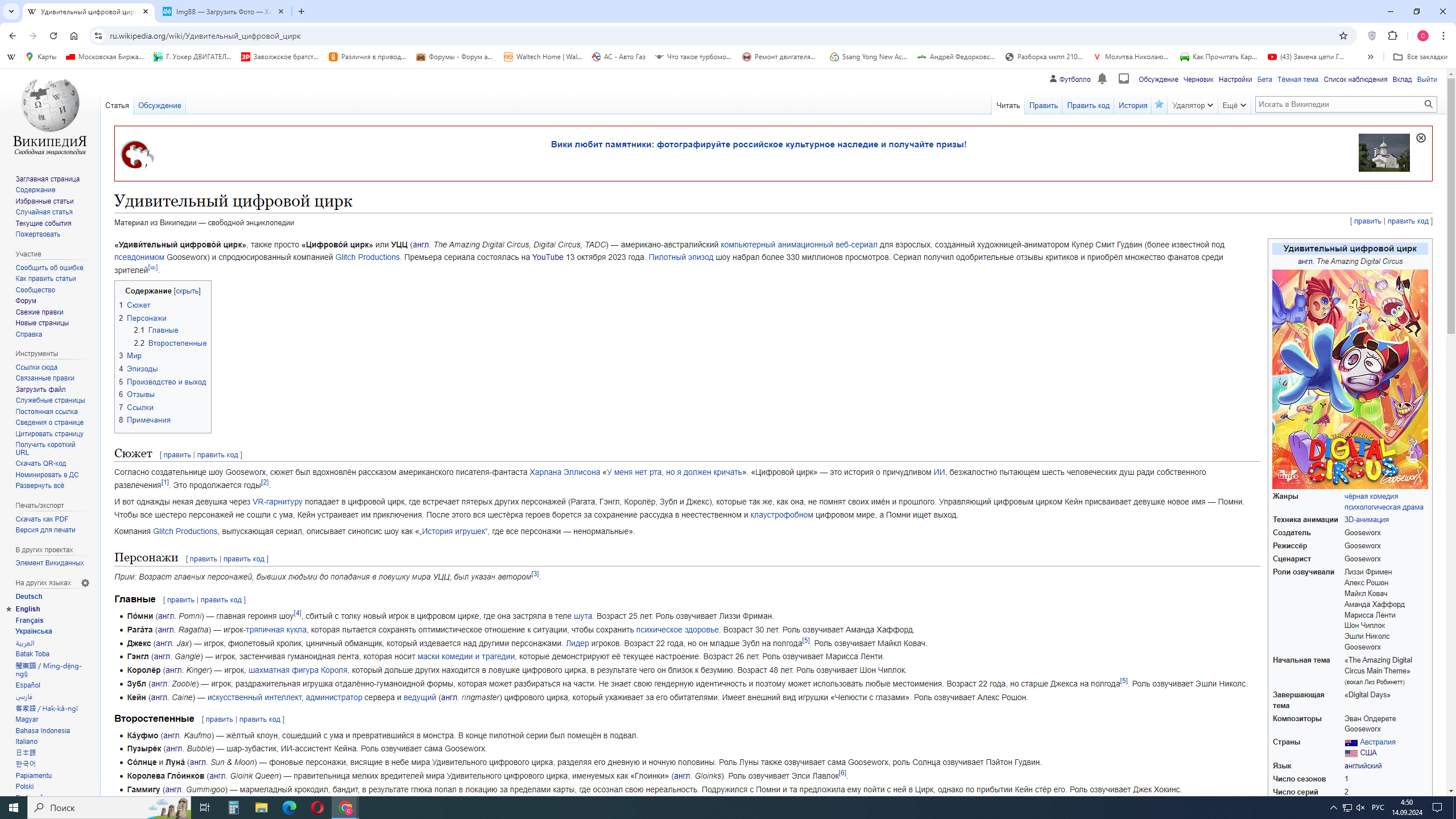
Task: Show more bookmarks chevron
Action: tap(1370, 57)
